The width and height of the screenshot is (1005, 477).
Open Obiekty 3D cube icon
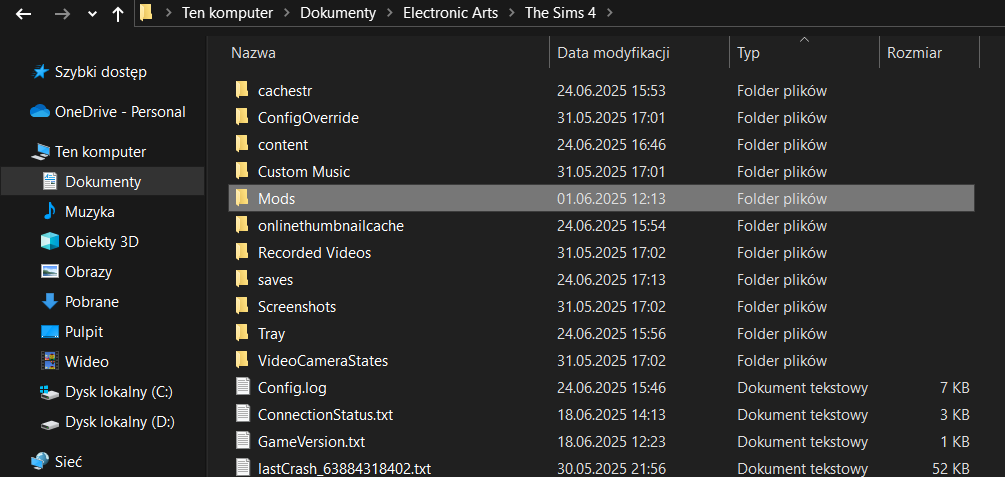[49, 242]
